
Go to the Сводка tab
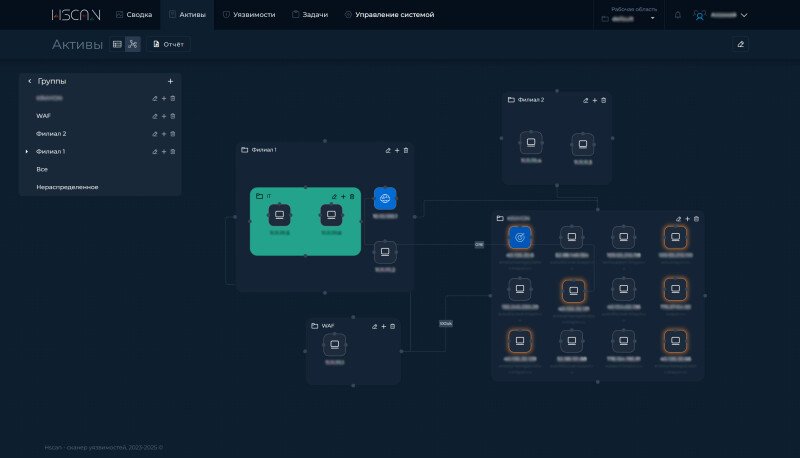click(x=134, y=15)
